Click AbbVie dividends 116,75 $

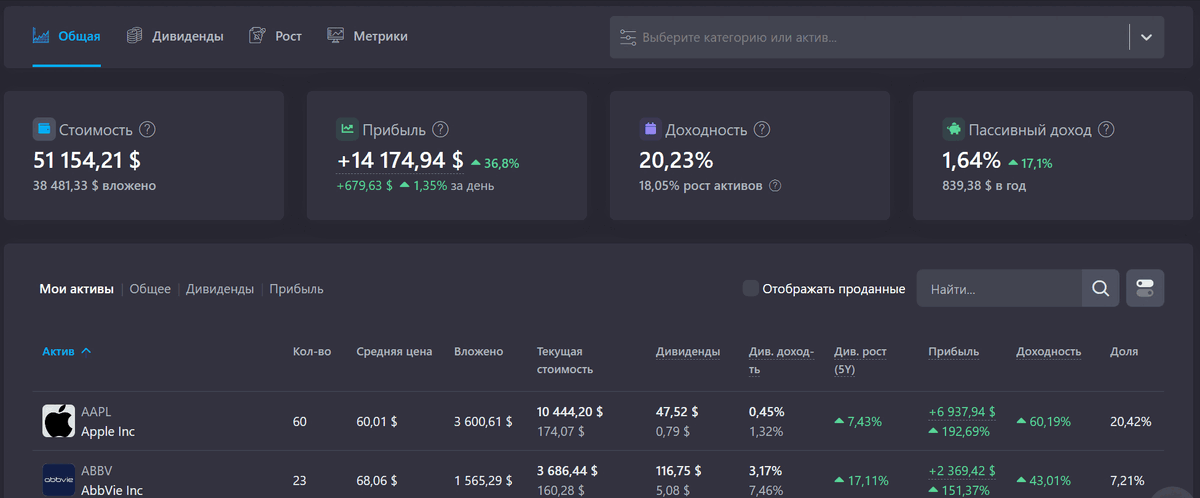click(x=680, y=471)
